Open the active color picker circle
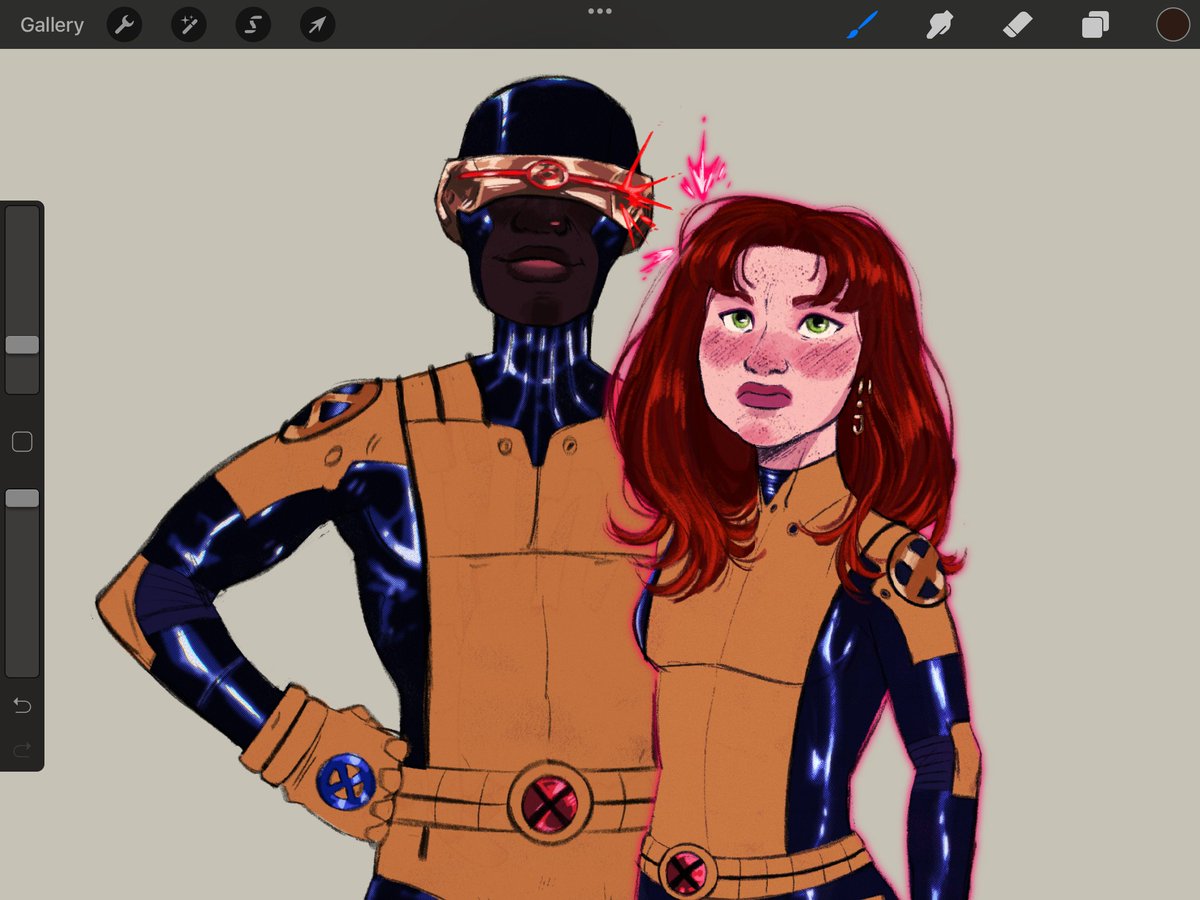 [1173, 25]
